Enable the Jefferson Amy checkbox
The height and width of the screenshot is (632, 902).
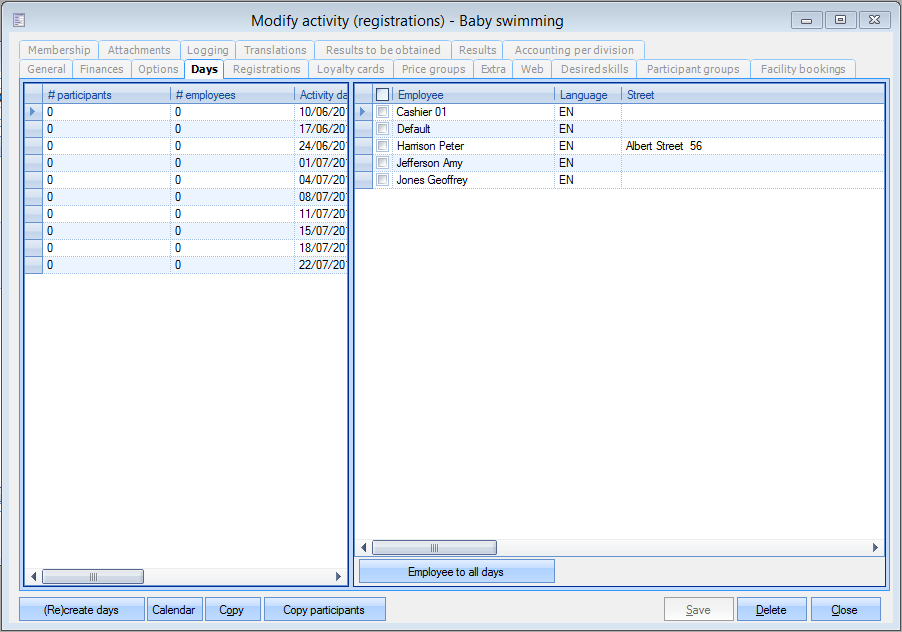click(382, 163)
